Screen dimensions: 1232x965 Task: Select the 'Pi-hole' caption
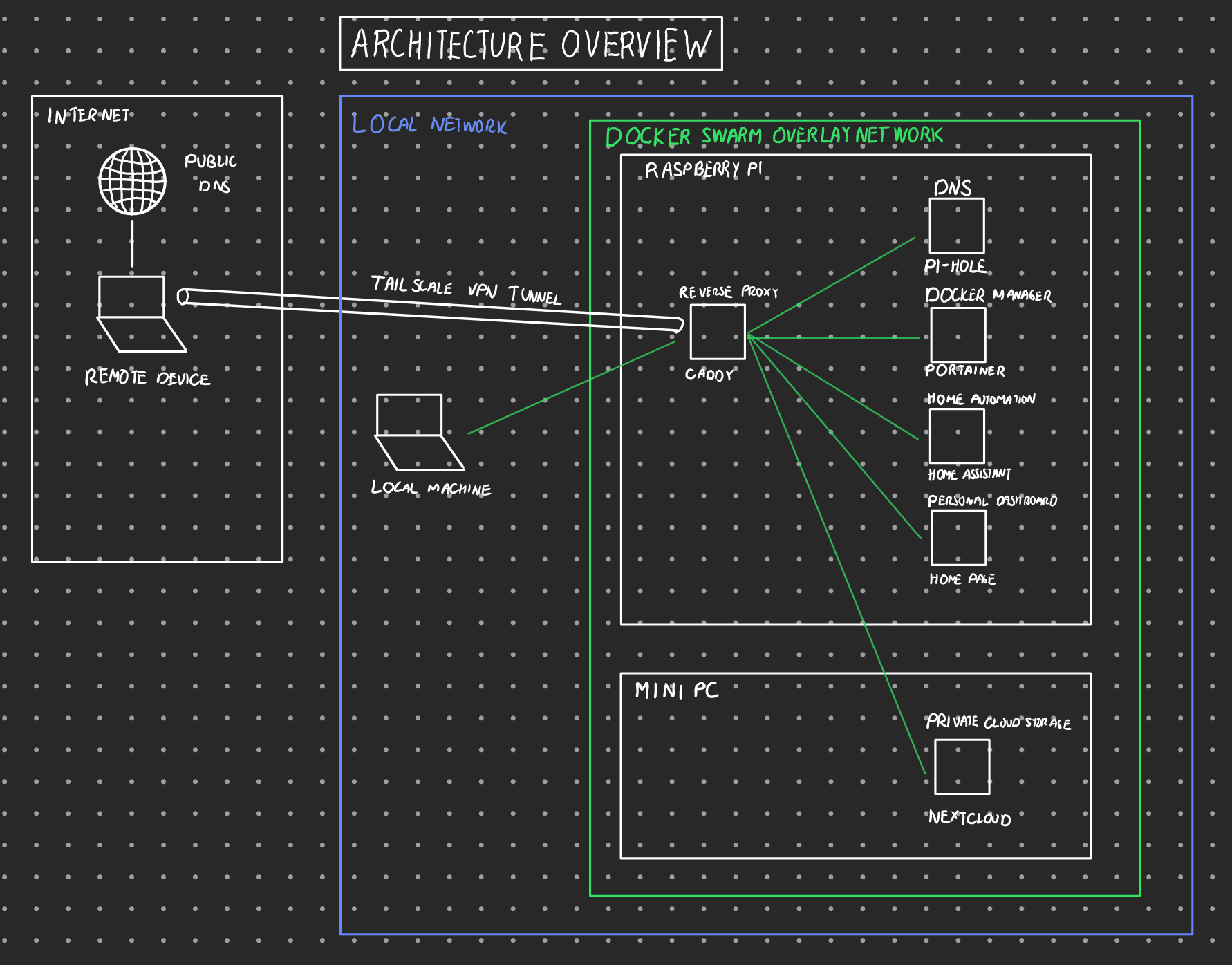[955, 266]
